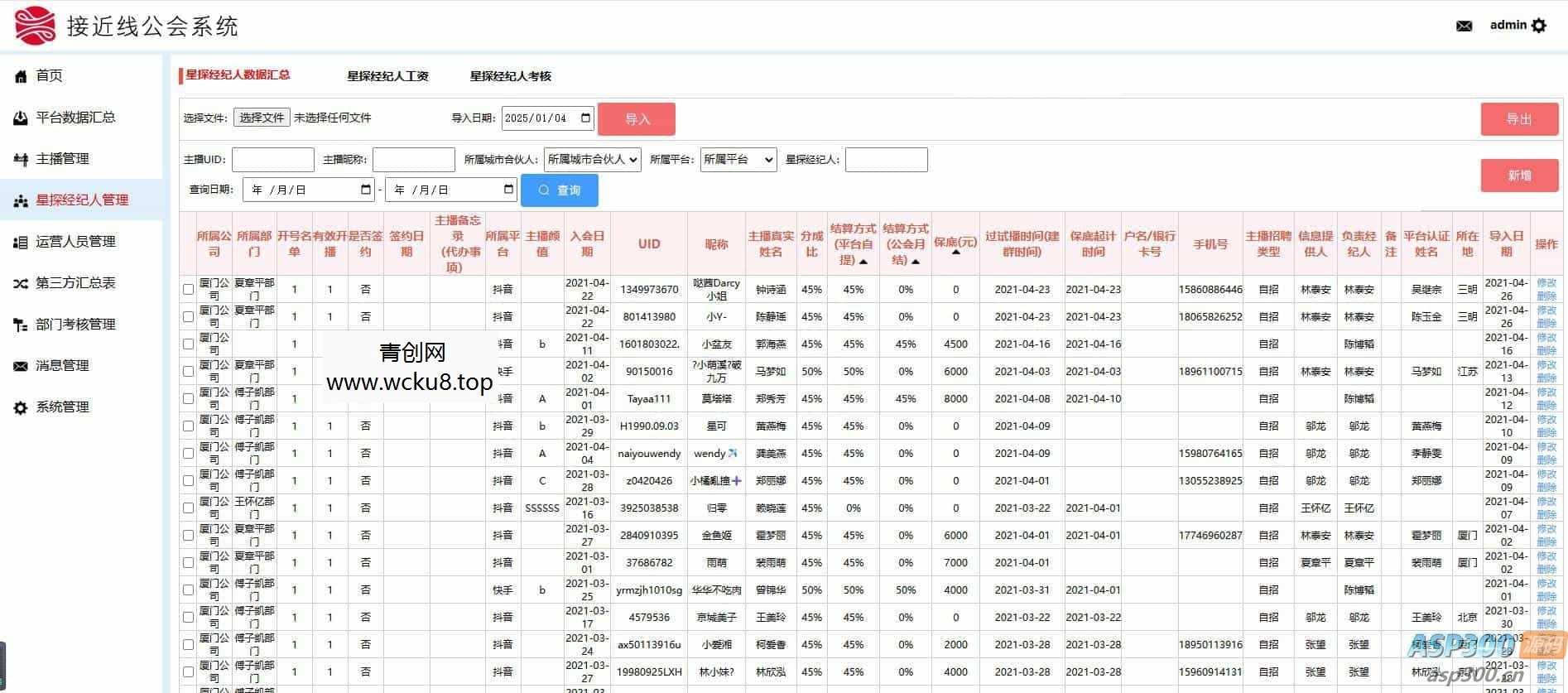The image size is (1568, 693).
Task: Sort by 保底(元) arrow
Action: coord(955,253)
